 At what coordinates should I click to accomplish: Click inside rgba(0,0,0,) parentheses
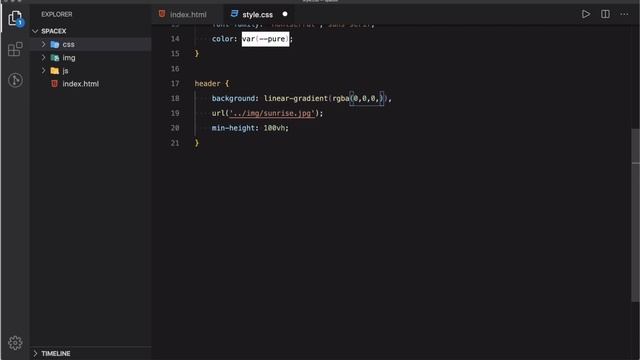[x=367, y=98]
